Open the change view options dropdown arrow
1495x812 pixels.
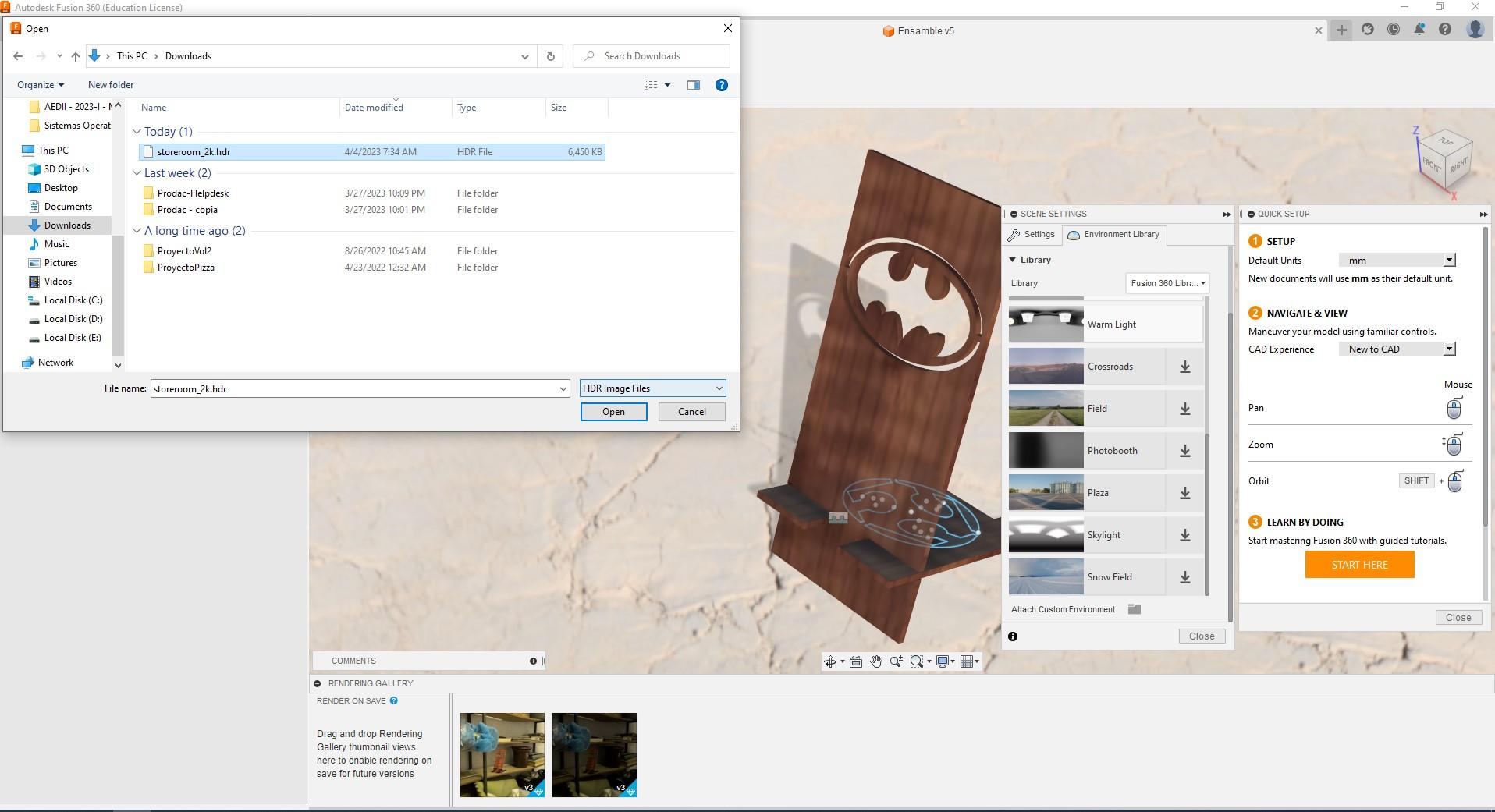pyautogui.click(x=668, y=85)
